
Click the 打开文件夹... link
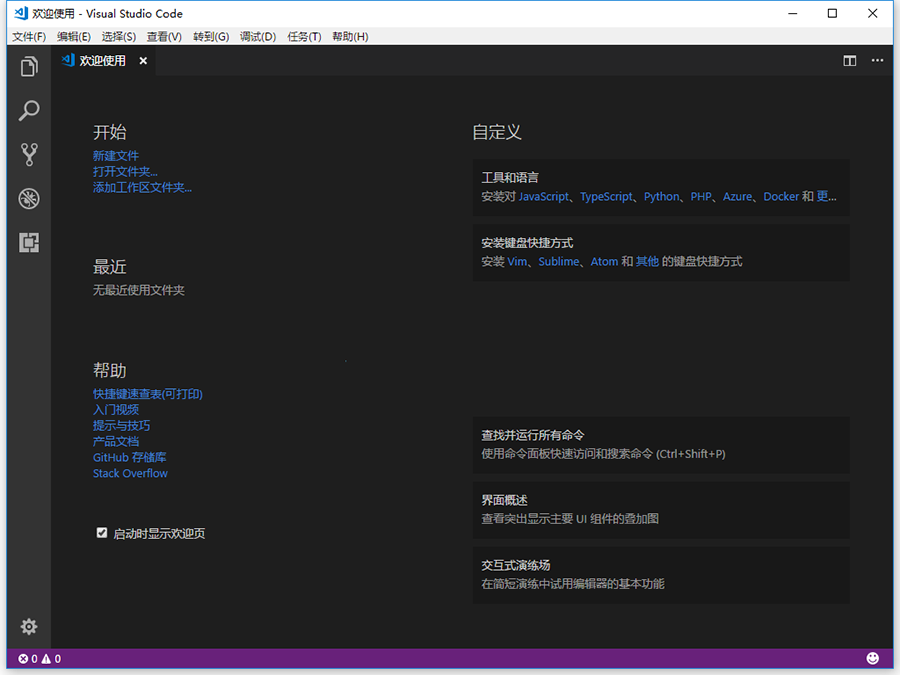pos(125,172)
